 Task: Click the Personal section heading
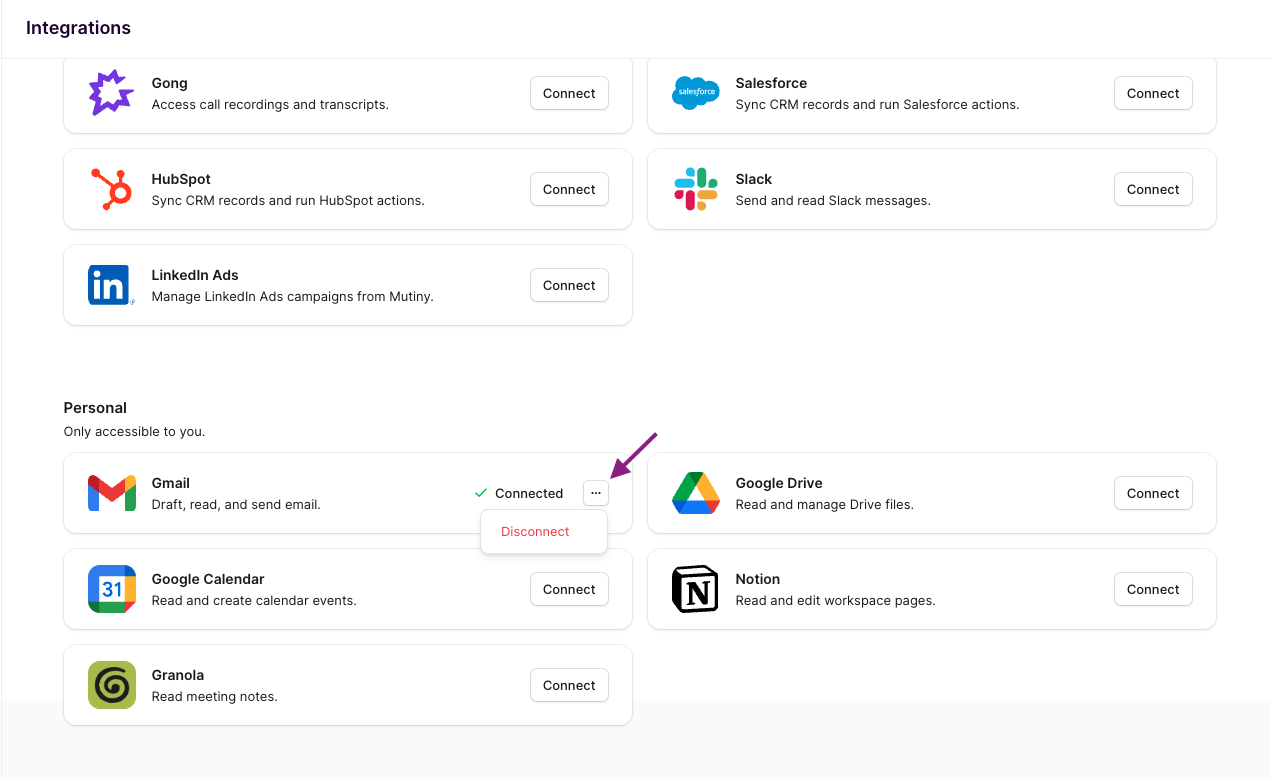[95, 408]
